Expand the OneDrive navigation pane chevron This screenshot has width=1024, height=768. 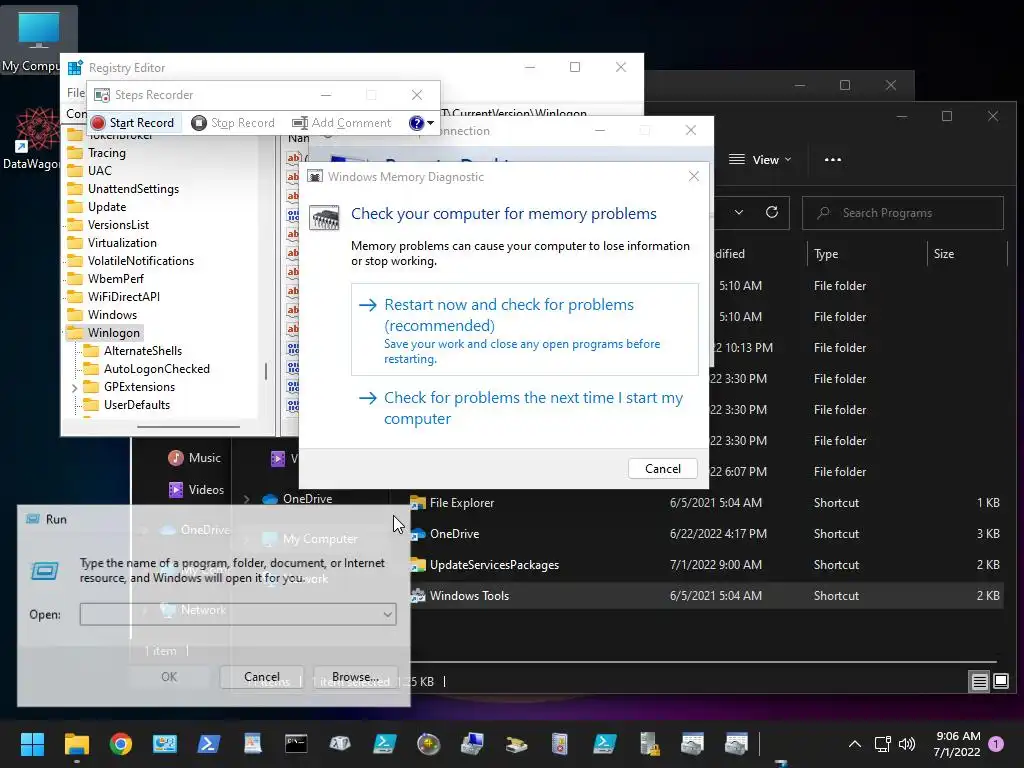coord(246,499)
